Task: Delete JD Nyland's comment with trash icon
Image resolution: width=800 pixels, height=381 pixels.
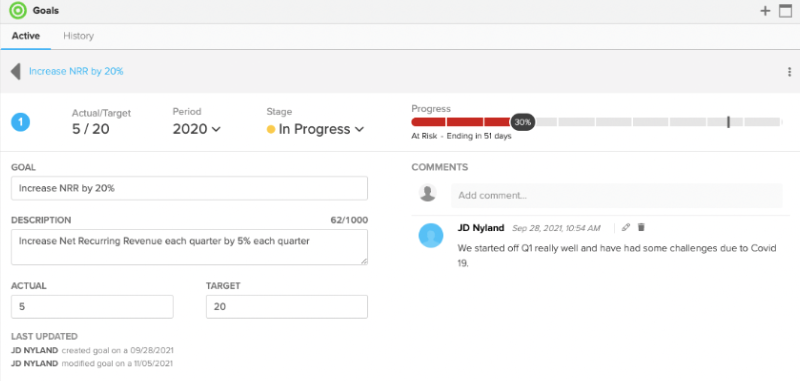Action: pyautogui.click(x=641, y=227)
